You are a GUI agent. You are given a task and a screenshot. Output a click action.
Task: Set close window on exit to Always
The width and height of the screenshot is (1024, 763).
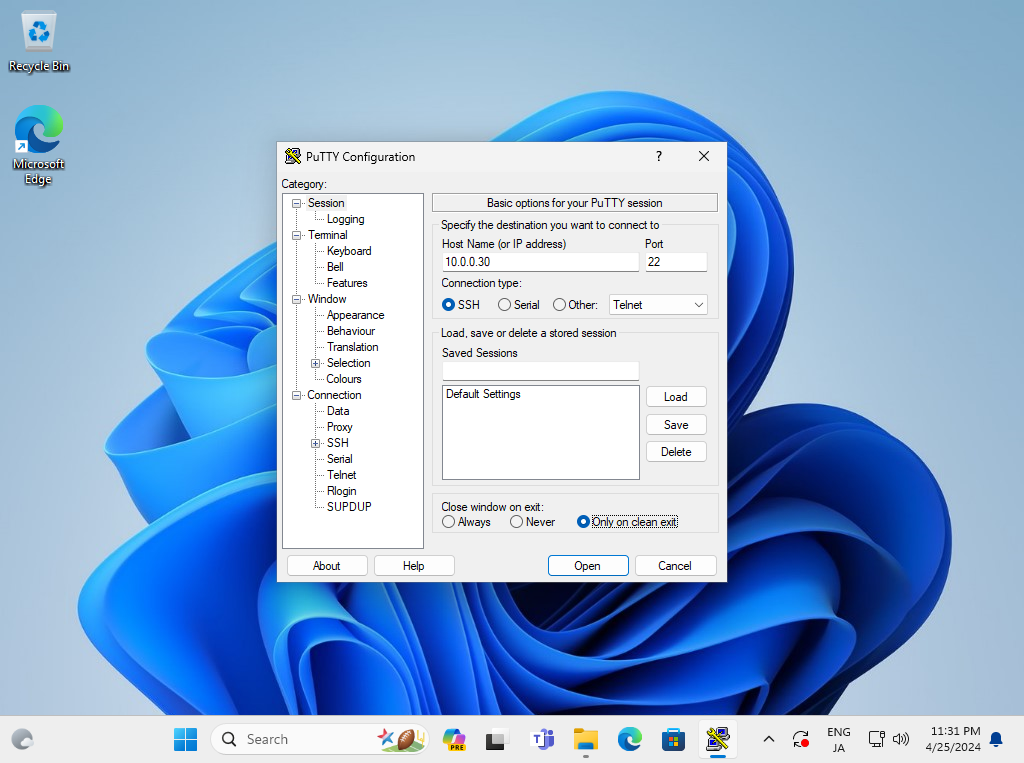(466, 522)
